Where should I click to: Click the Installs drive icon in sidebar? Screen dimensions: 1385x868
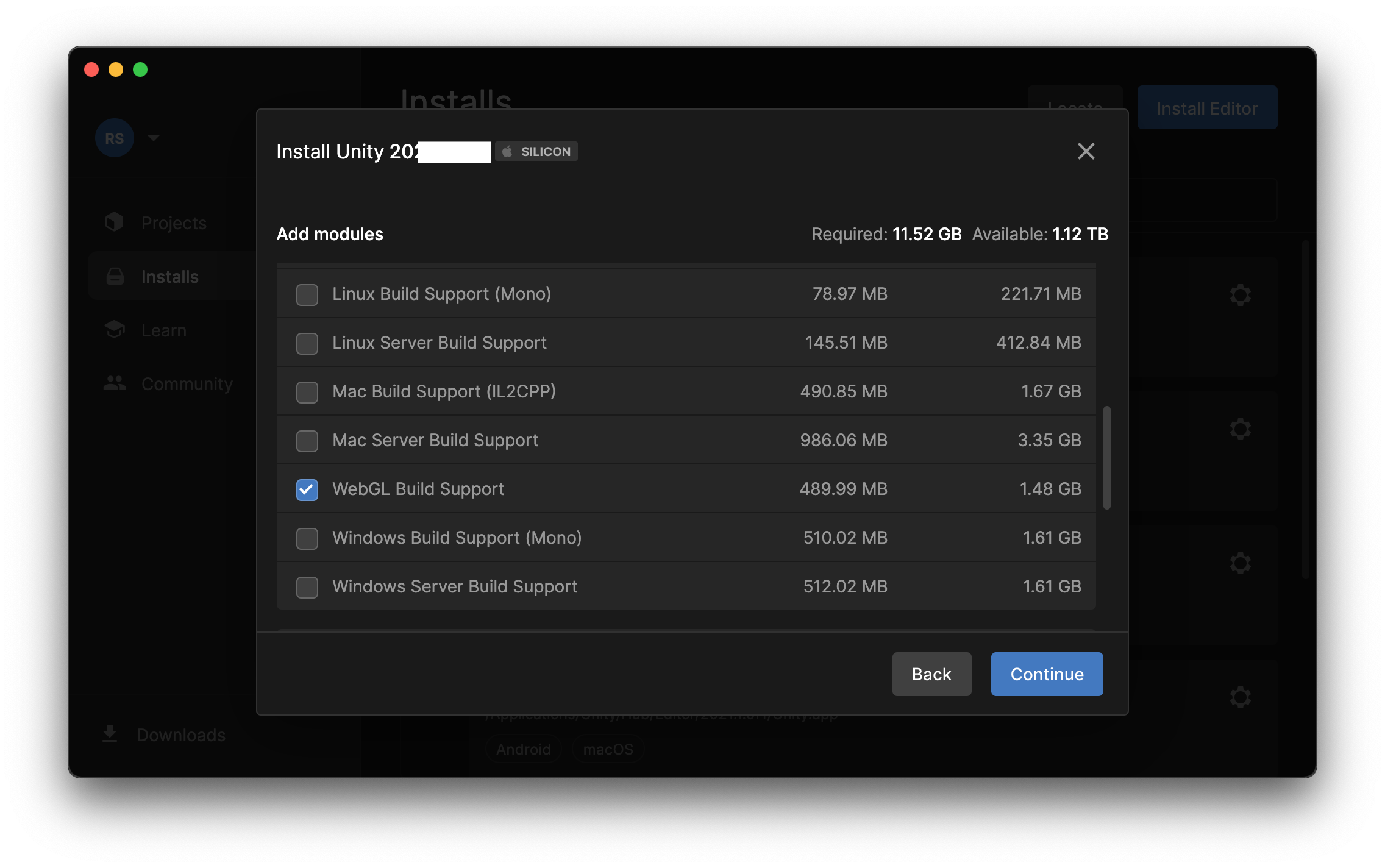pyautogui.click(x=115, y=277)
